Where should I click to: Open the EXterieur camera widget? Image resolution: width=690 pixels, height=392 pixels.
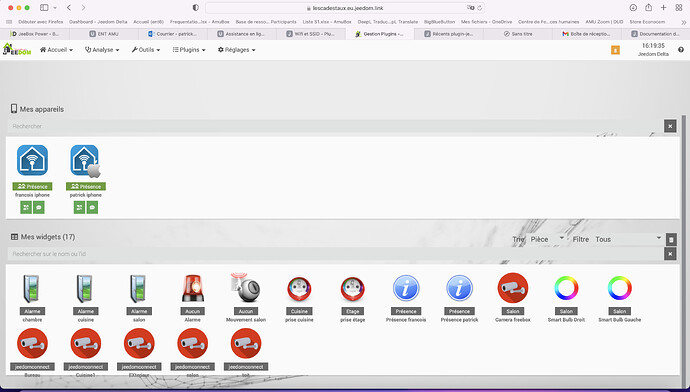click(139, 343)
